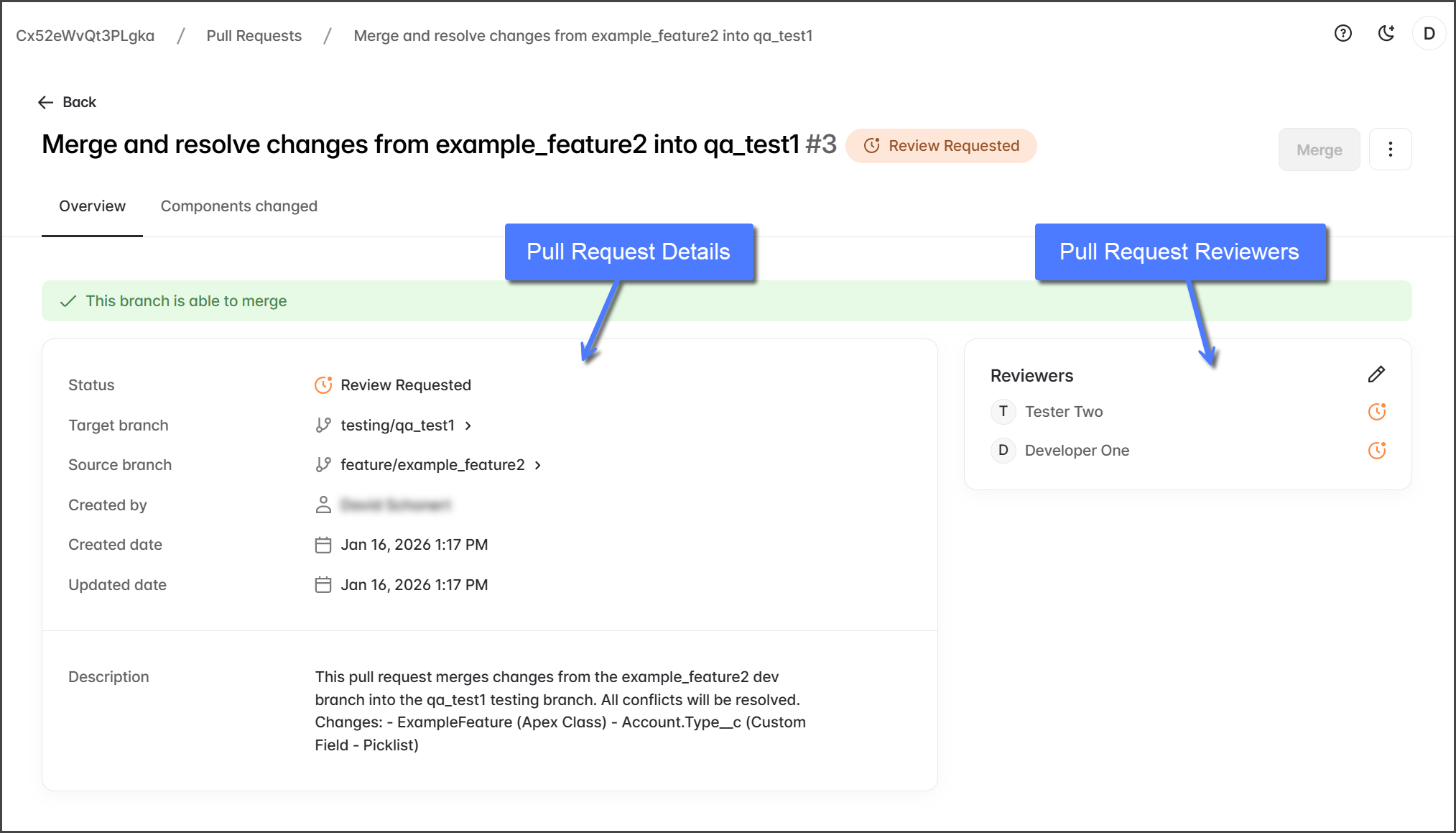Screen dimensions: 1456x833
Task: Switch to Components changed tab
Action: 238,206
